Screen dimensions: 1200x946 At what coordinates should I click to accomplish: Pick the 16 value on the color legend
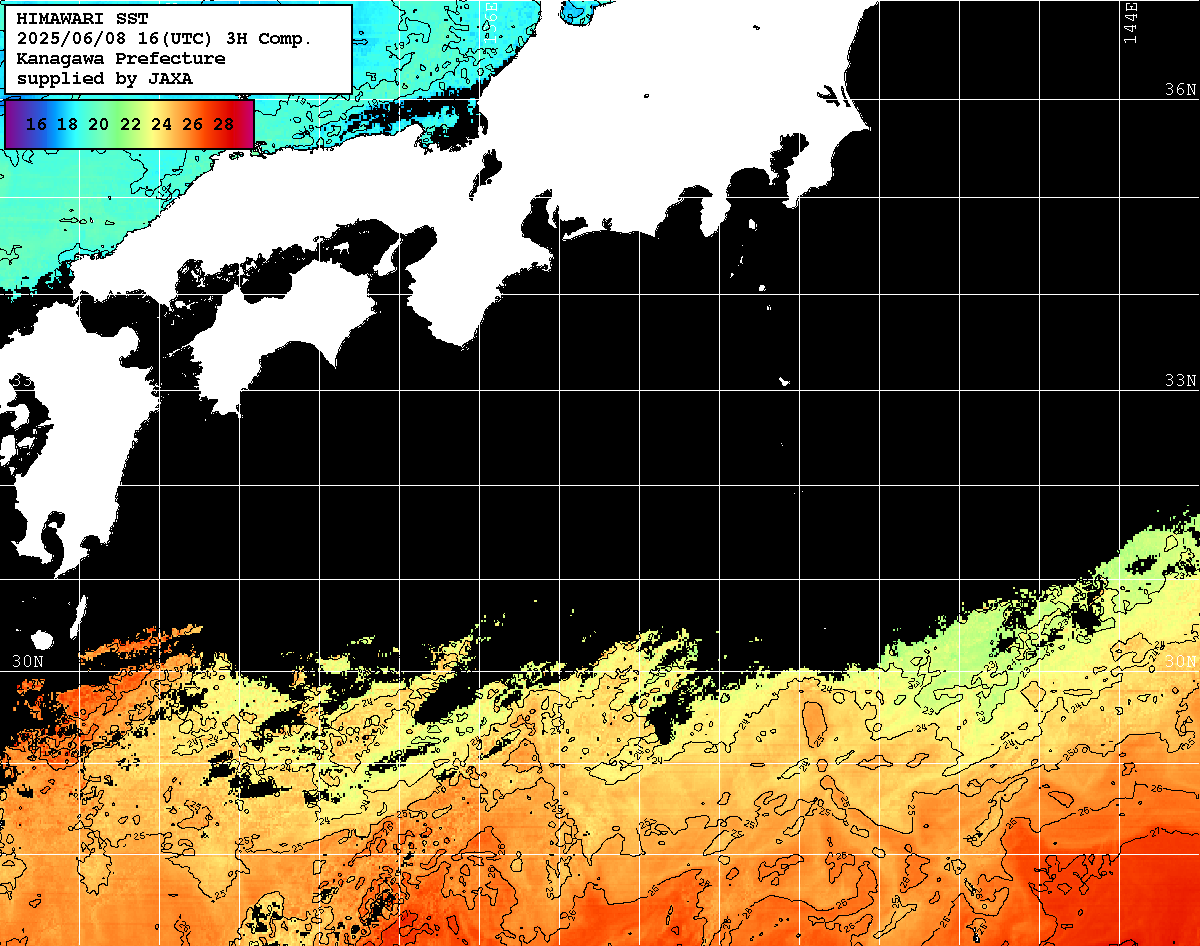[x=36, y=124]
